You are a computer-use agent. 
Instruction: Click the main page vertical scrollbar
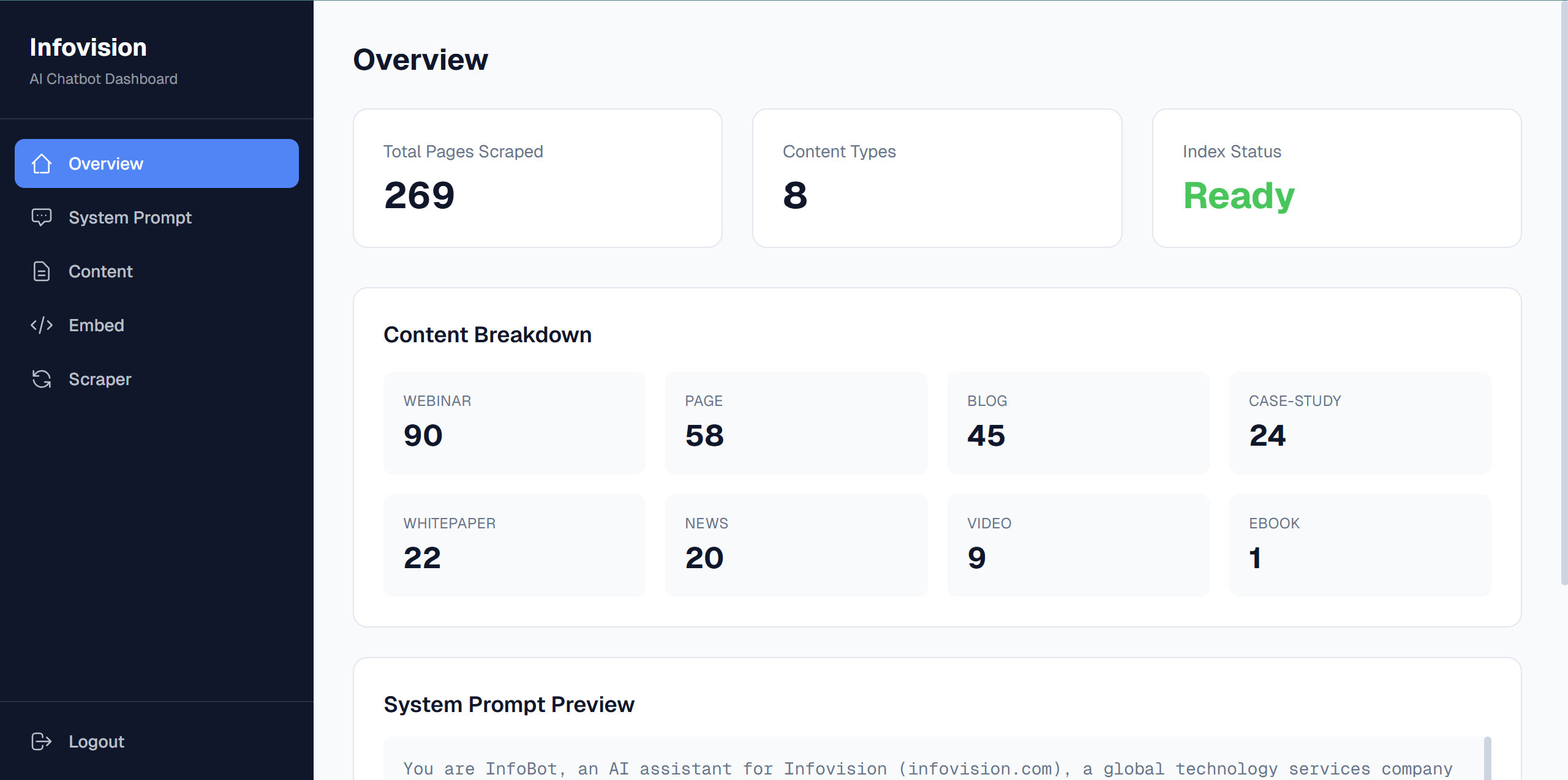(1564, 294)
